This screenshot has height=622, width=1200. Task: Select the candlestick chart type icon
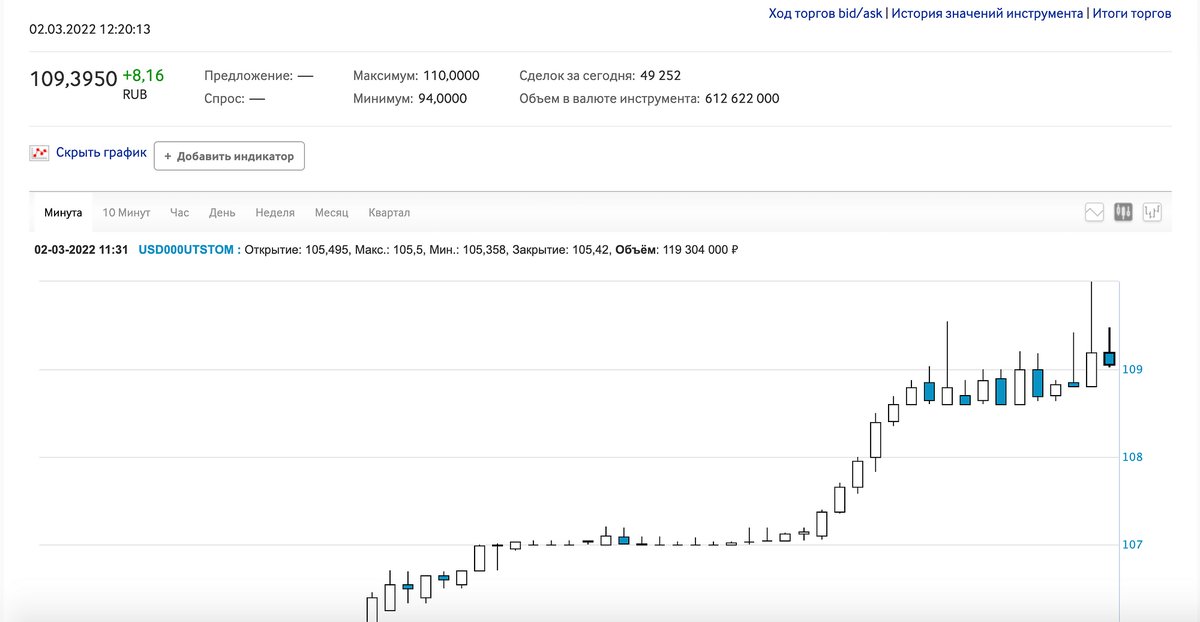[1123, 212]
